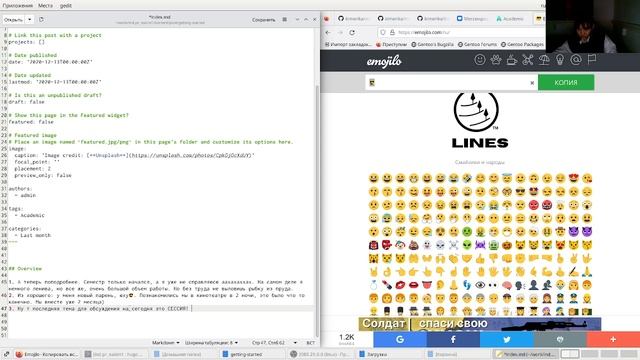Open the objects light bulb category icon
This screenshot has height=360, width=640.
pos(560,60)
